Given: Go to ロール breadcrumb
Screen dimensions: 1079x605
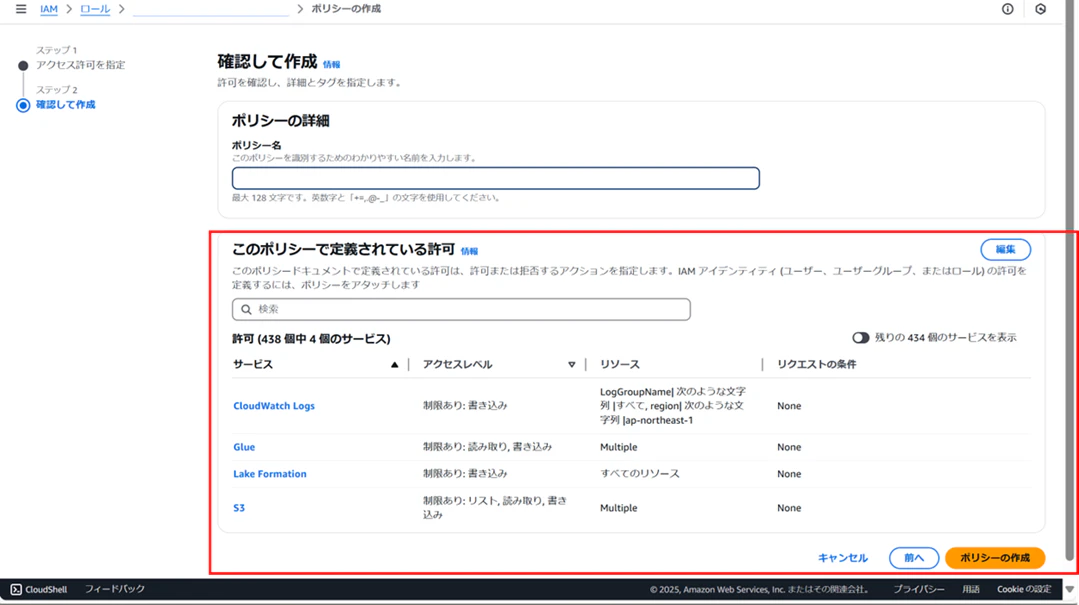Looking at the screenshot, I should (95, 9).
